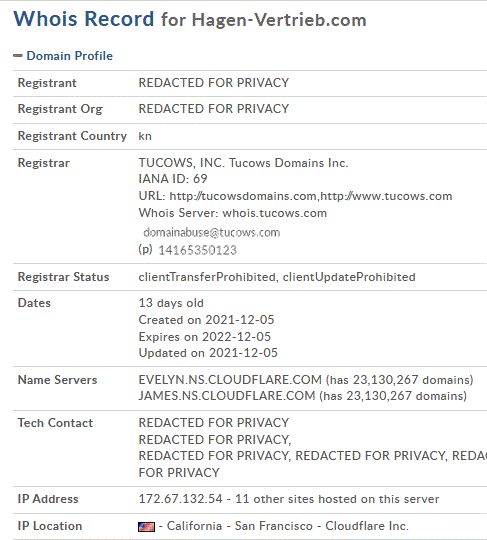This screenshot has height=540, width=487.
Task: Click the Registrant Org value text
Action: pos(214,109)
